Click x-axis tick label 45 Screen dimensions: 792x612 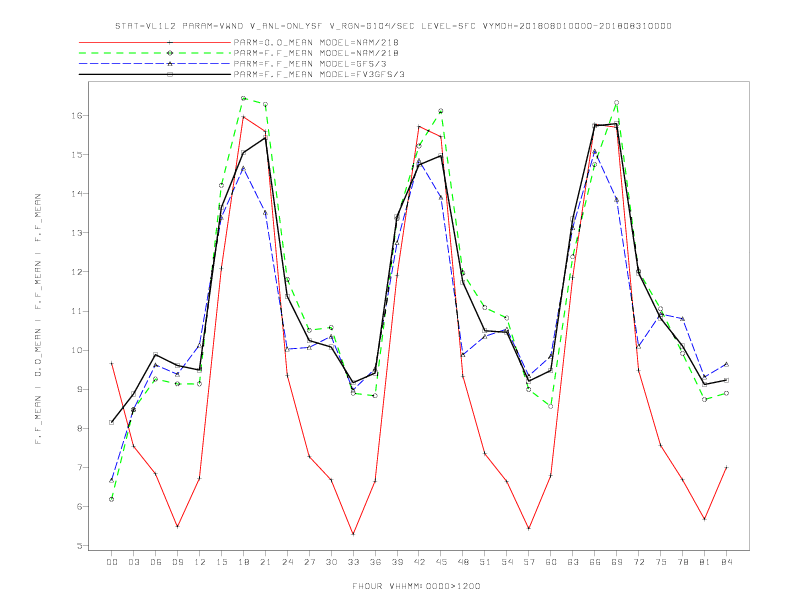441,562
